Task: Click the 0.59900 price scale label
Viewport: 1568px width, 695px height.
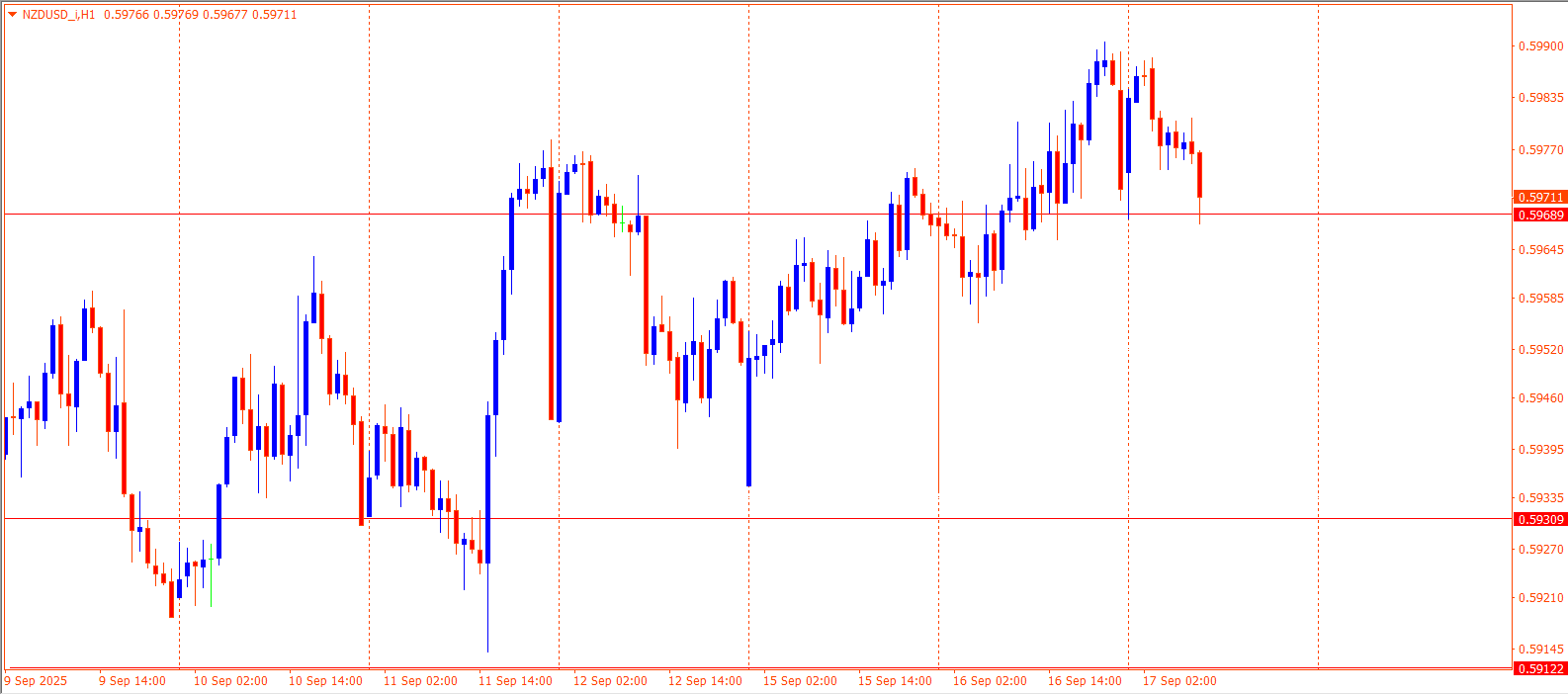Action: 1540,46
